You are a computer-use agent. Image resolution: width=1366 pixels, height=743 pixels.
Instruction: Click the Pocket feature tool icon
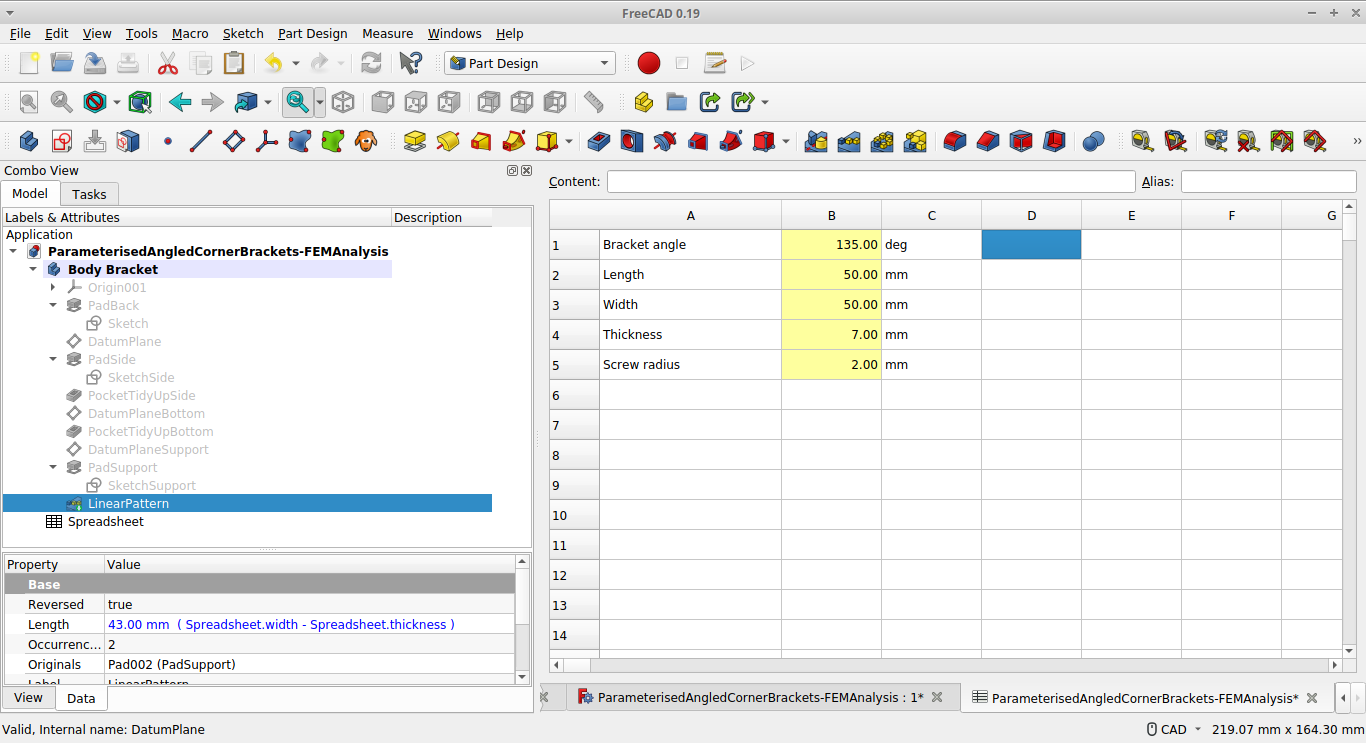(x=599, y=142)
